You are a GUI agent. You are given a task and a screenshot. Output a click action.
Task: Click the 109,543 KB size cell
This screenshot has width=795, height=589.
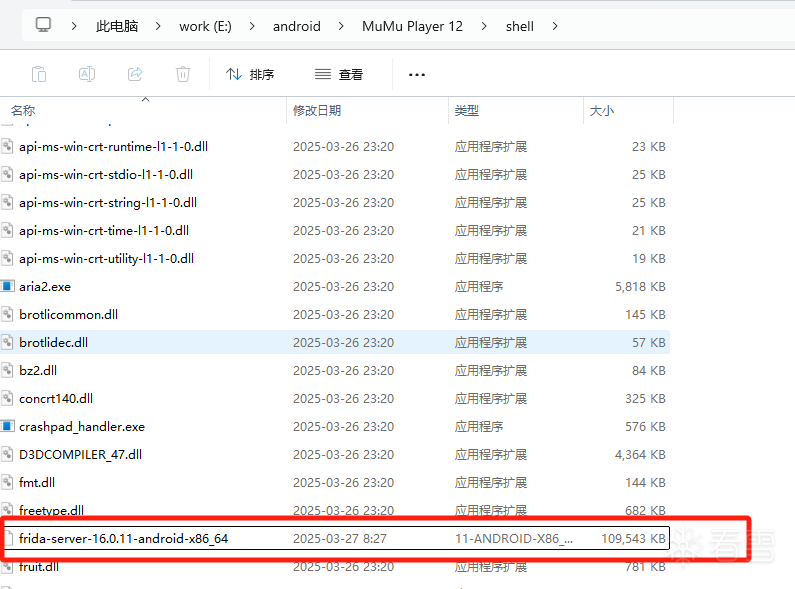634,538
